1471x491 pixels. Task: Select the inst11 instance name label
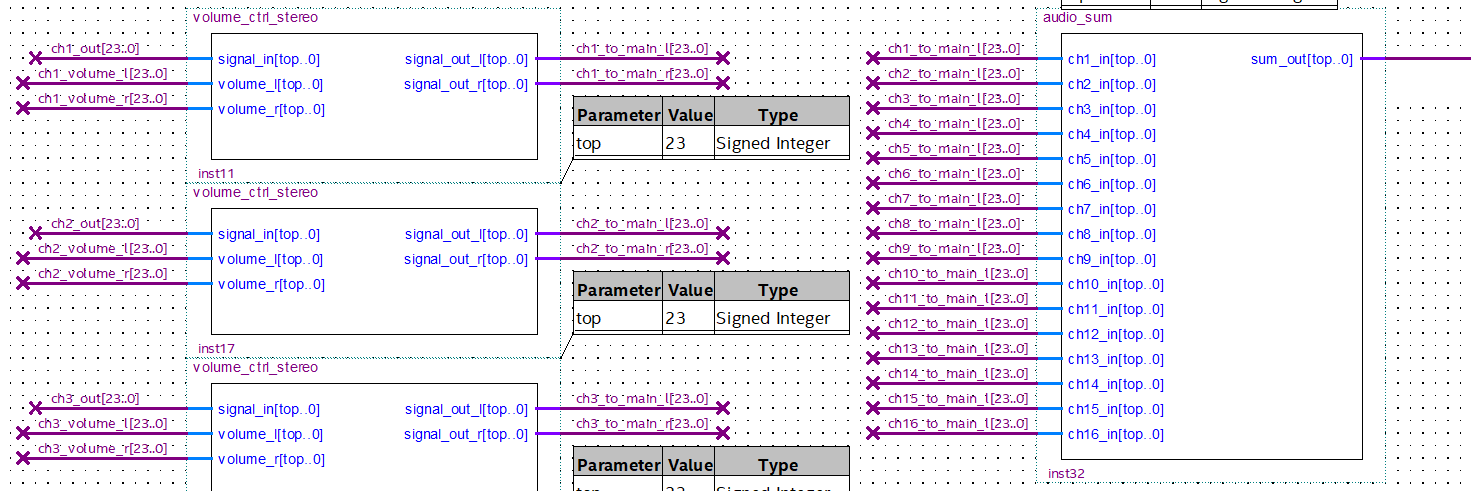[x=216, y=174]
